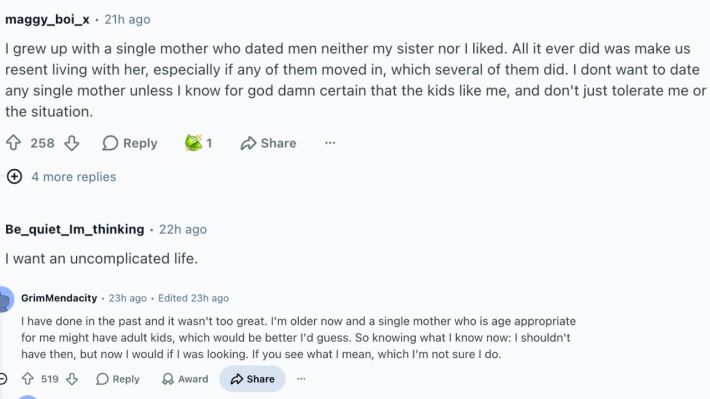Image resolution: width=710 pixels, height=399 pixels.
Task: Open GrimMendacity user profile
Action: [59, 298]
